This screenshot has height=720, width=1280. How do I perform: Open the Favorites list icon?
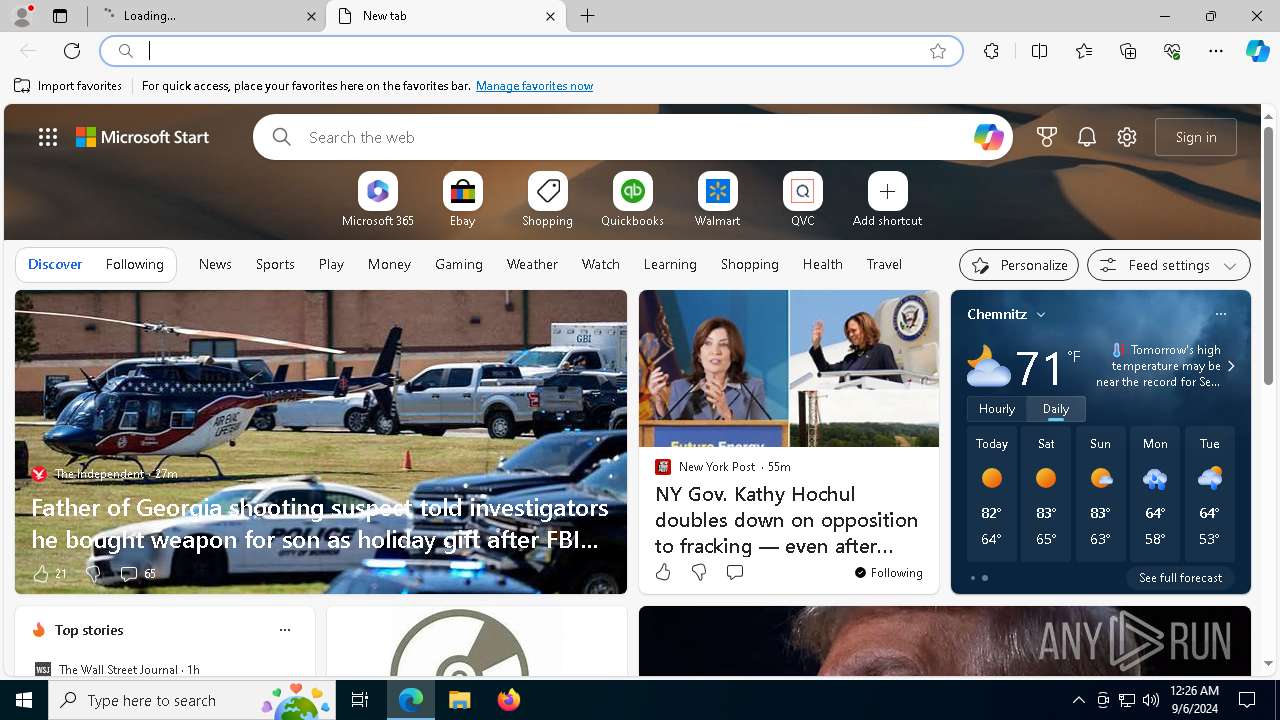tap(1084, 51)
